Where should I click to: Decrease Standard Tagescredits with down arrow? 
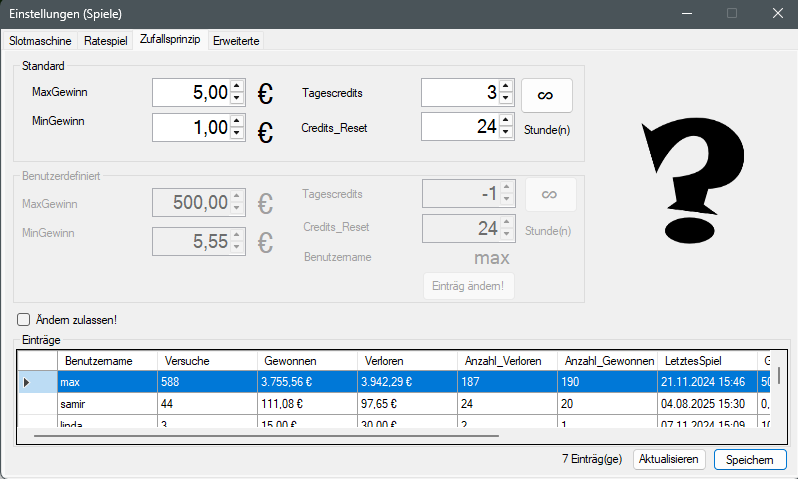505,98
